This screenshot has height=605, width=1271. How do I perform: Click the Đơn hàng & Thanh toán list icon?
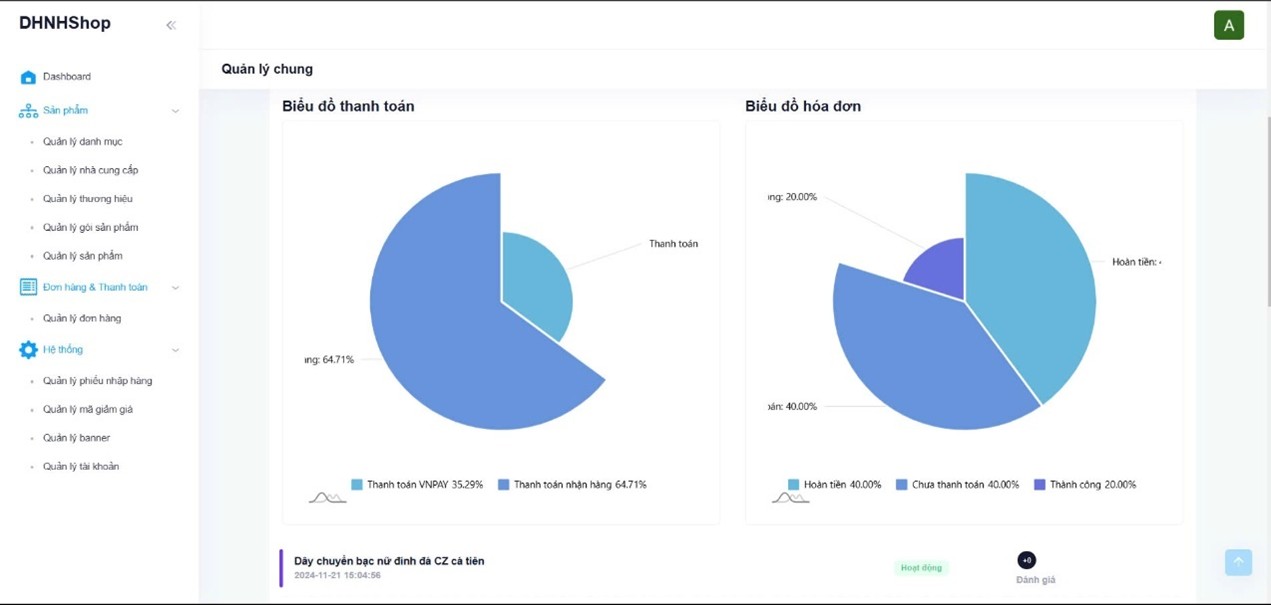click(x=28, y=287)
